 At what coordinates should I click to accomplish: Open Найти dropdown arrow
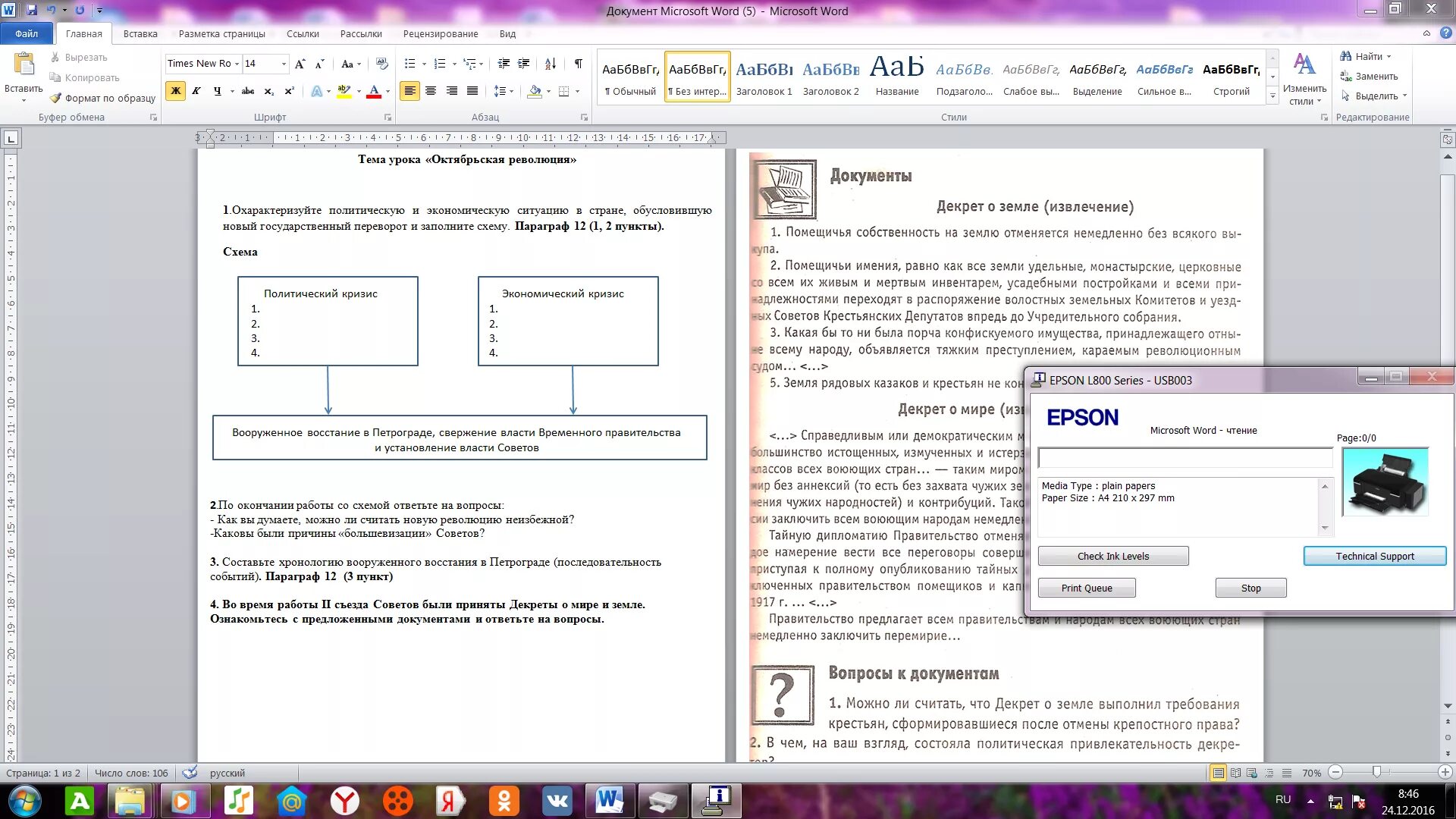pyautogui.click(x=1389, y=57)
